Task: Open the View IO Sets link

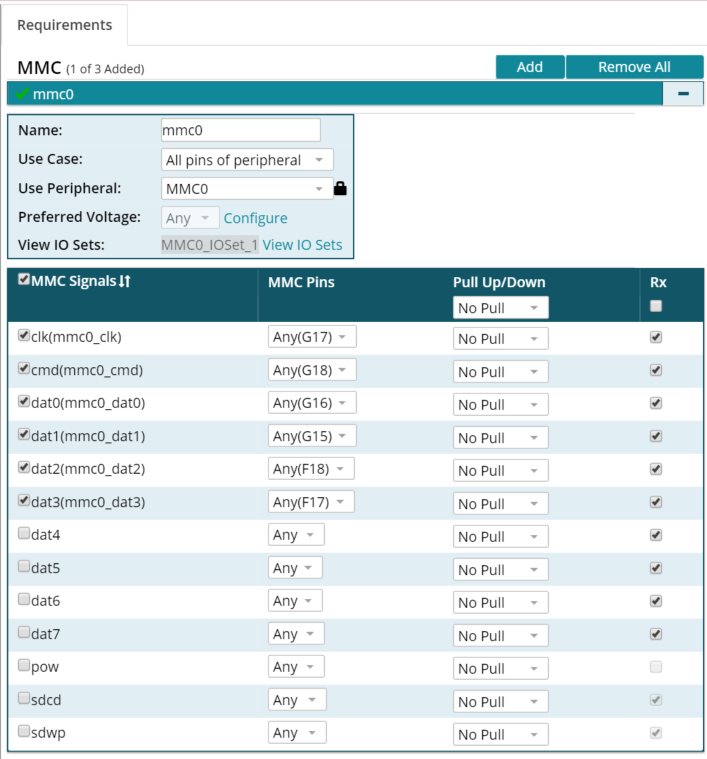Action: tap(302, 244)
